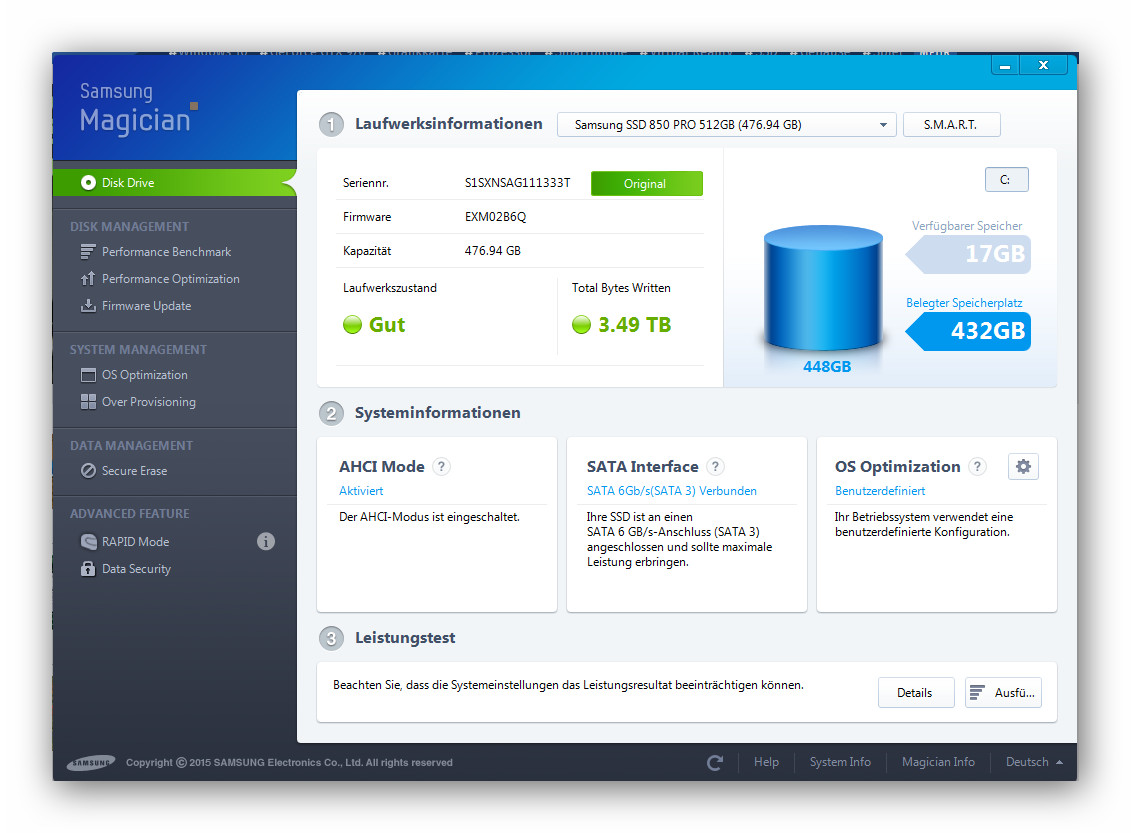Open OS Optimization in sidebar
Image resolution: width=1131 pixels, height=833 pixels.
(144, 375)
